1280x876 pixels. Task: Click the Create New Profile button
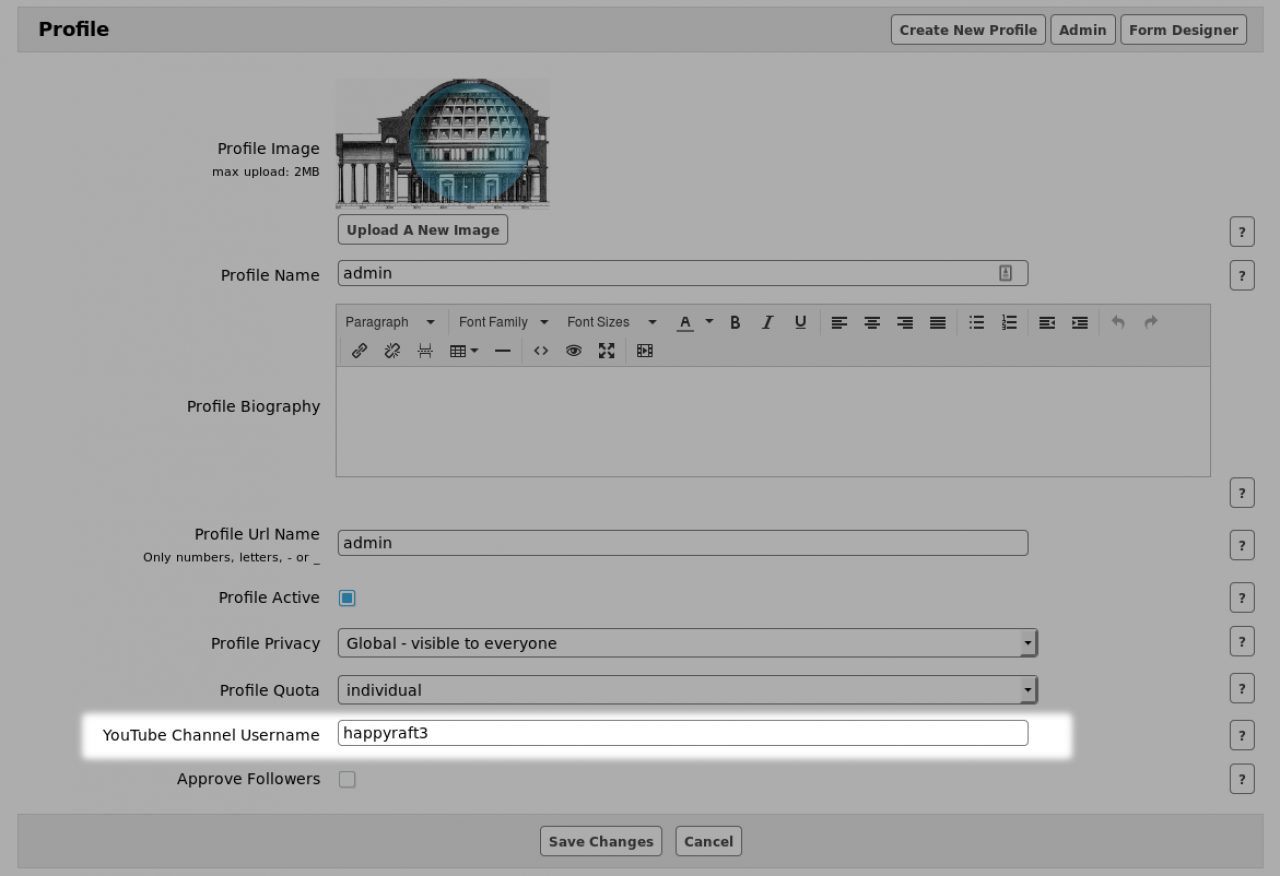(967, 30)
